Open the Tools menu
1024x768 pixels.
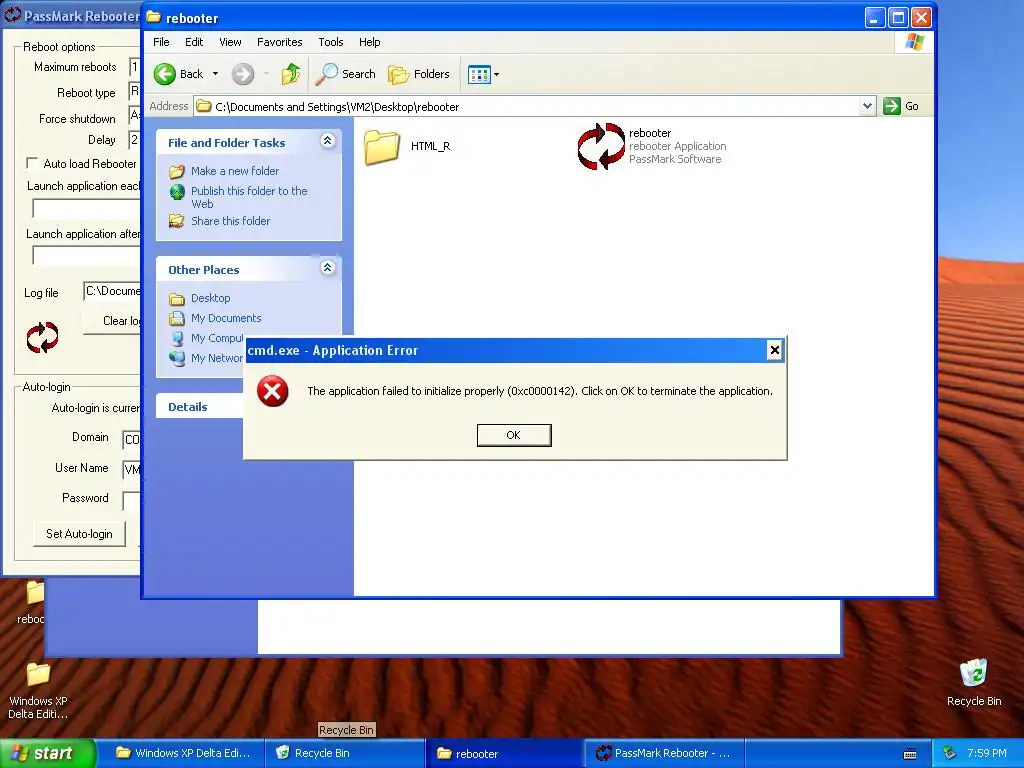tap(330, 42)
